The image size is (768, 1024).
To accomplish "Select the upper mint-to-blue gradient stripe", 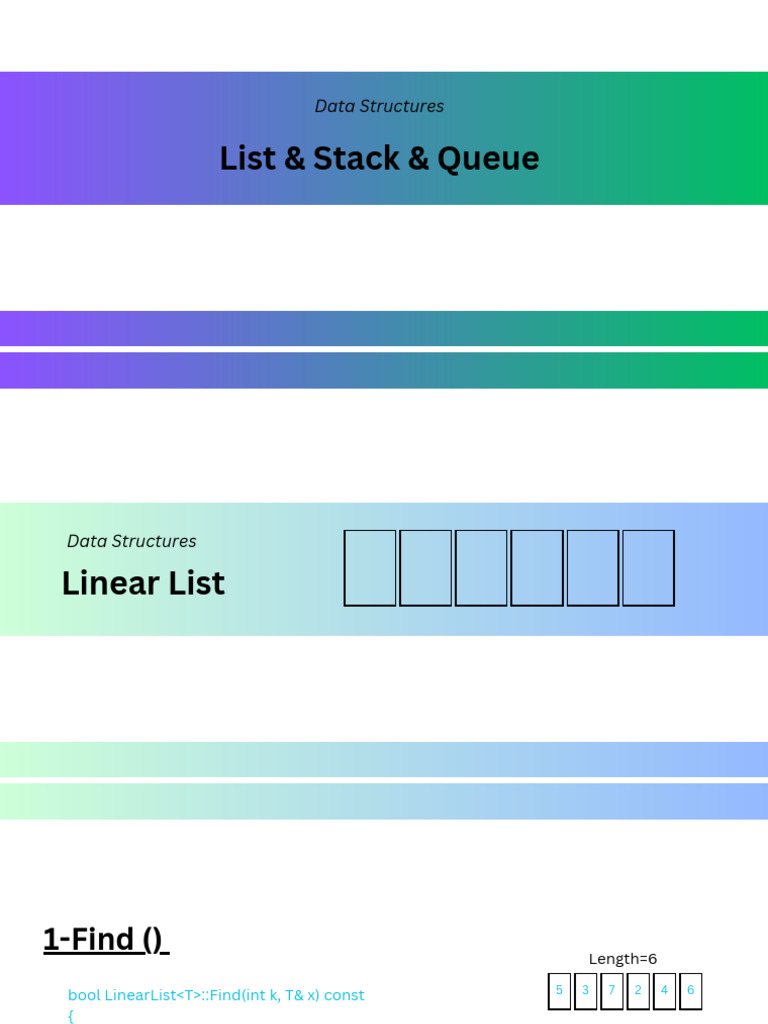I will pos(384,760).
